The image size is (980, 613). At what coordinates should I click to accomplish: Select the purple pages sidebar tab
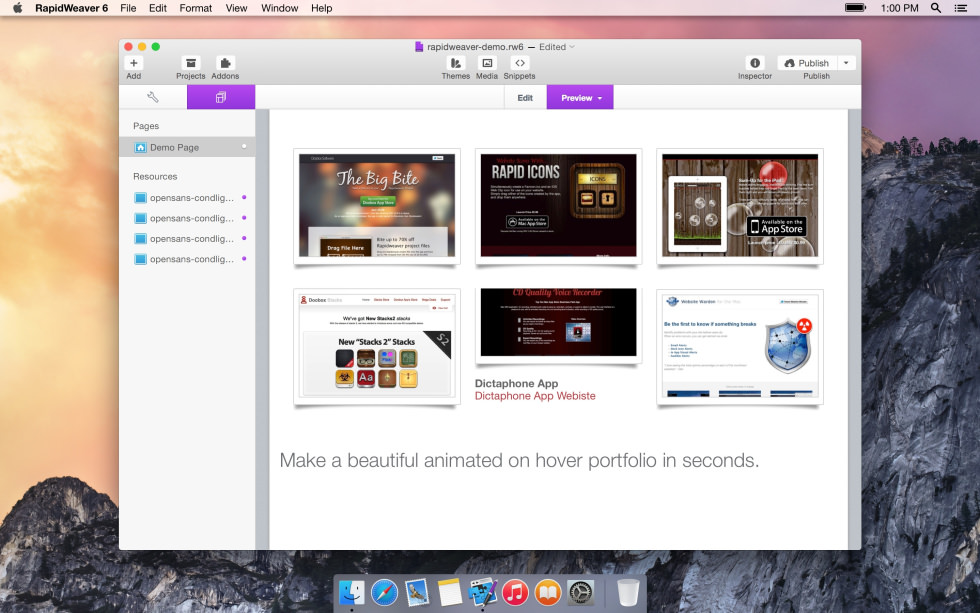pos(221,97)
